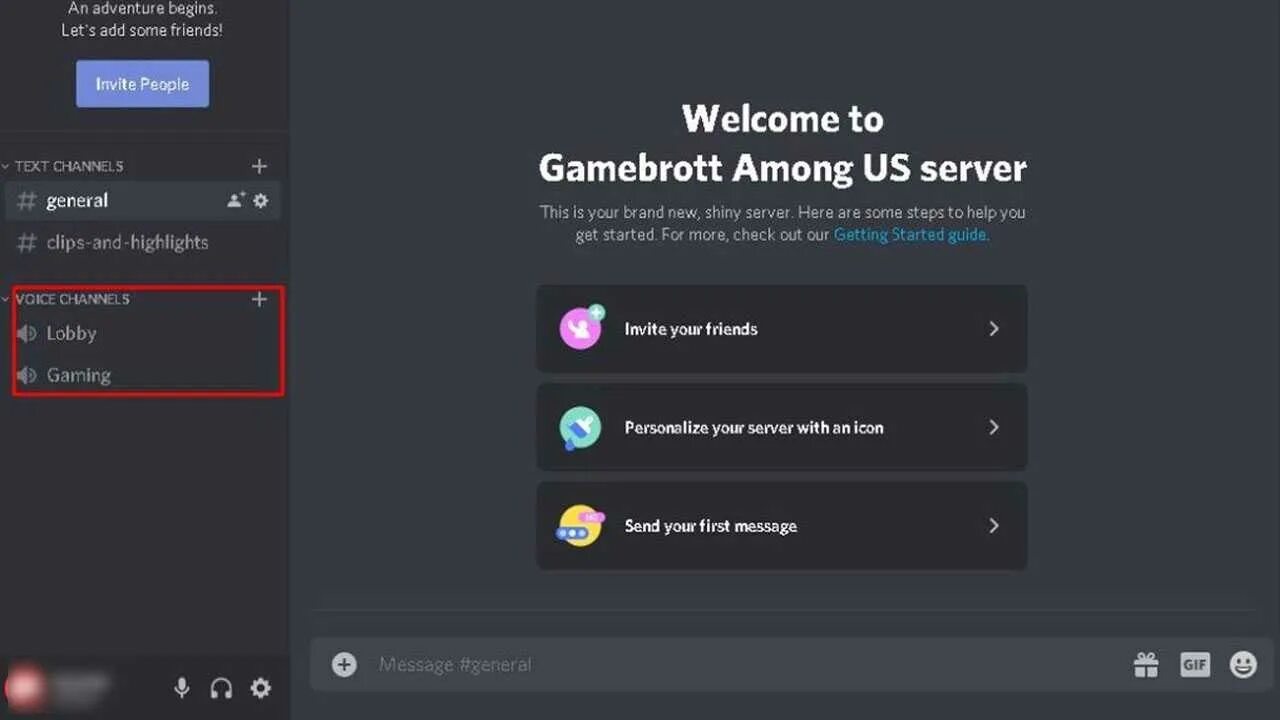Open Invite your friends card

782,329
